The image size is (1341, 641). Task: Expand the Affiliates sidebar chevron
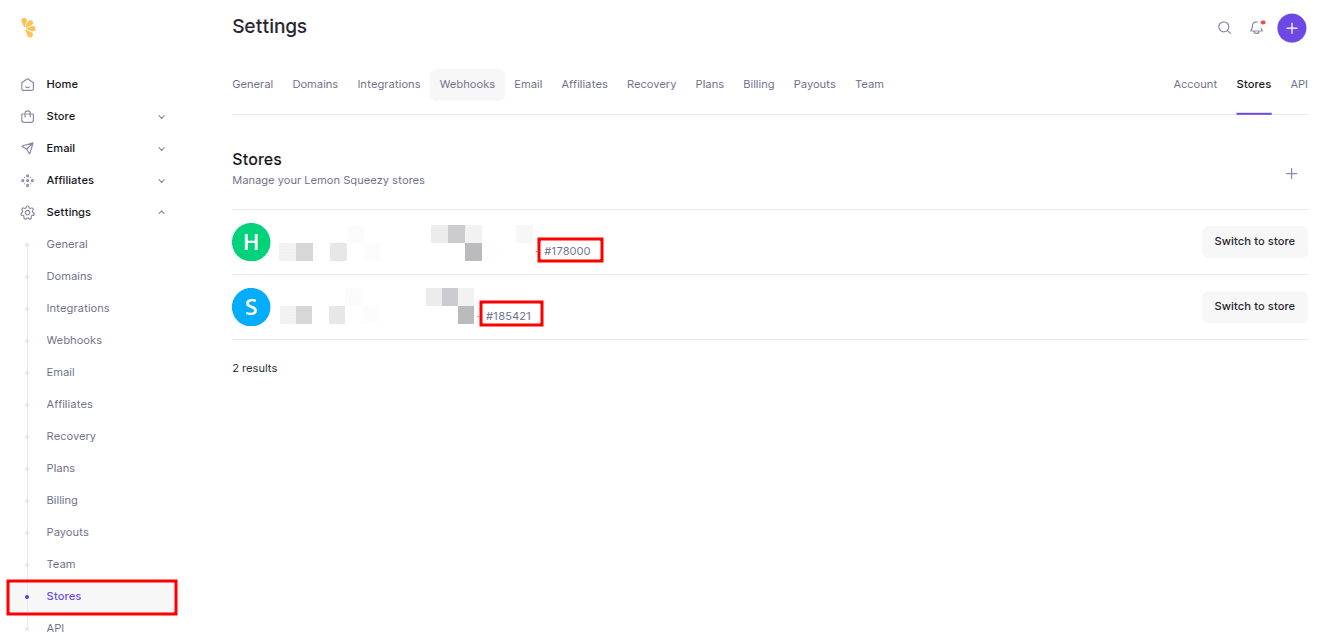[x=162, y=181]
